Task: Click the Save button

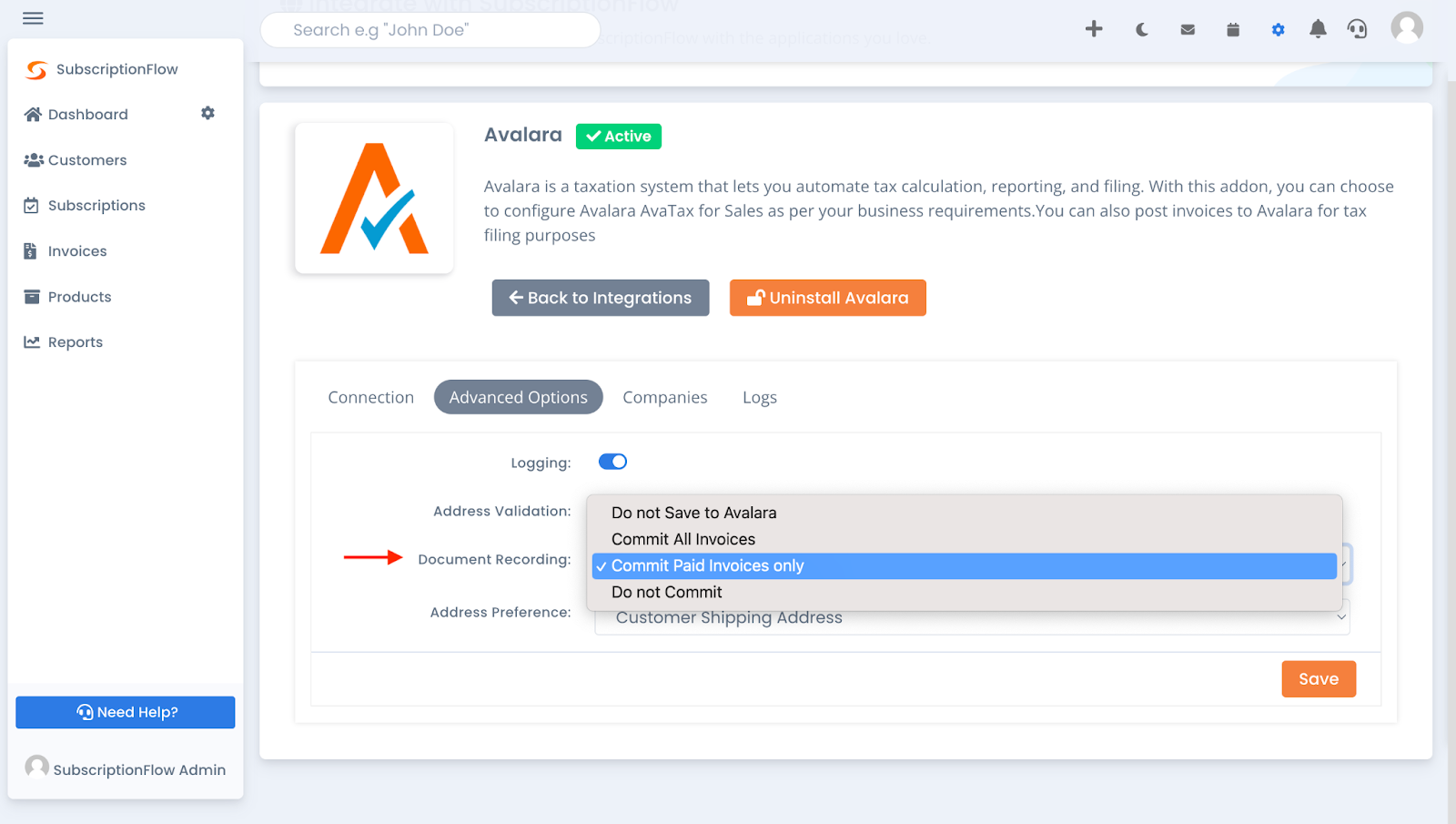Action: click(x=1319, y=679)
